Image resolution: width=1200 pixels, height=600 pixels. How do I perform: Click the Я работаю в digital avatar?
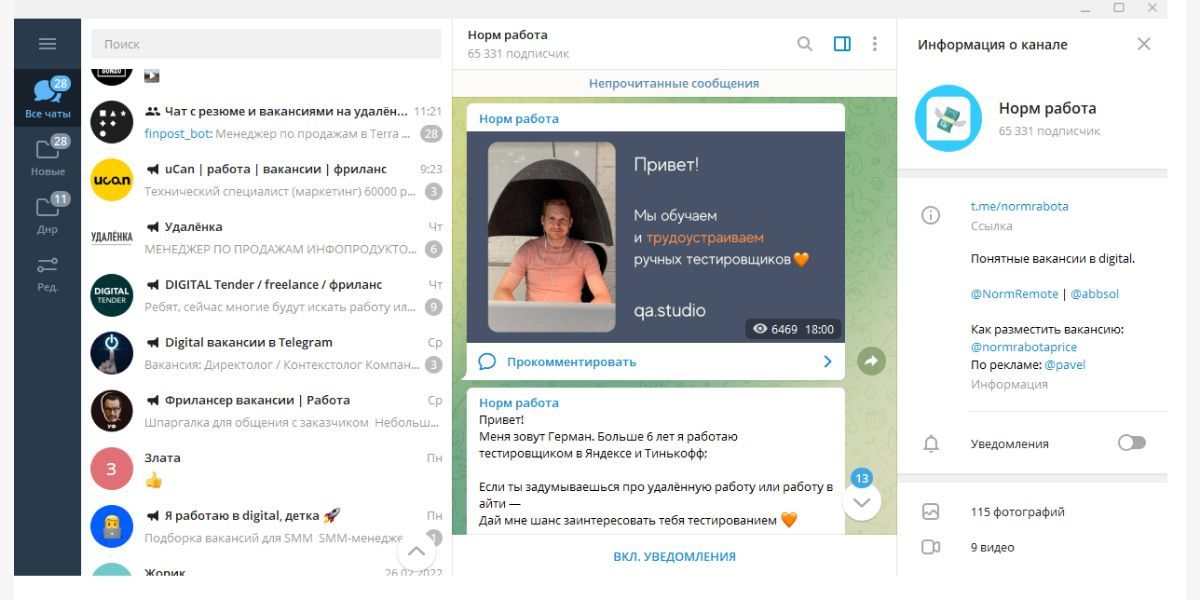tap(112, 526)
